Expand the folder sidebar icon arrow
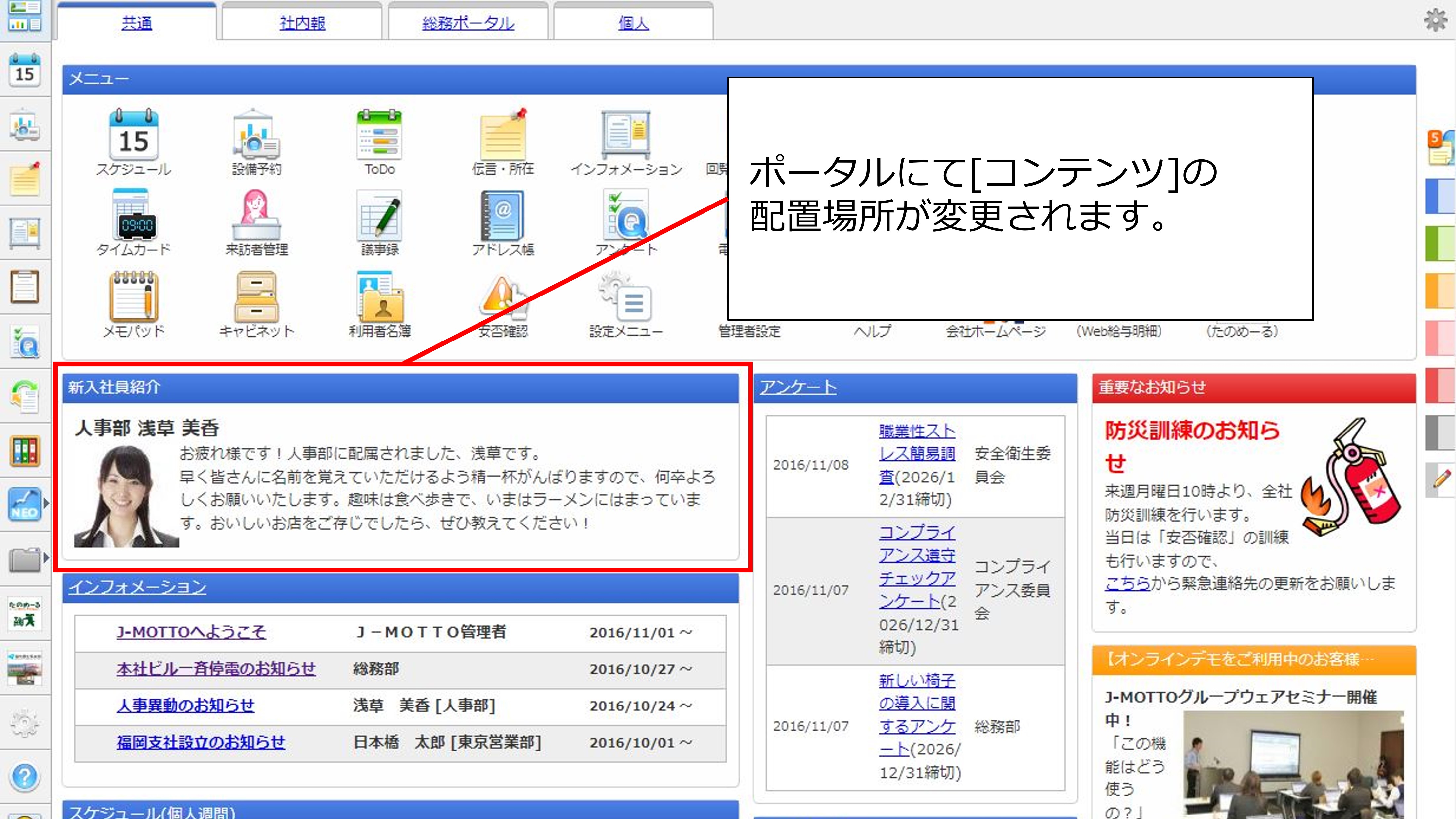Viewport: 1456px width, 819px height. pyautogui.click(x=46, y=558)
